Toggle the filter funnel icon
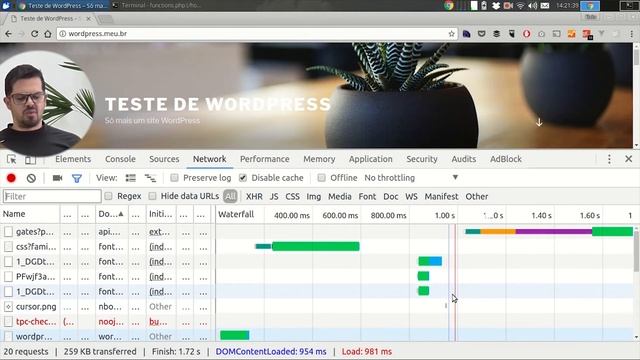This screenshot has height=360, width=640. [77, 178]
